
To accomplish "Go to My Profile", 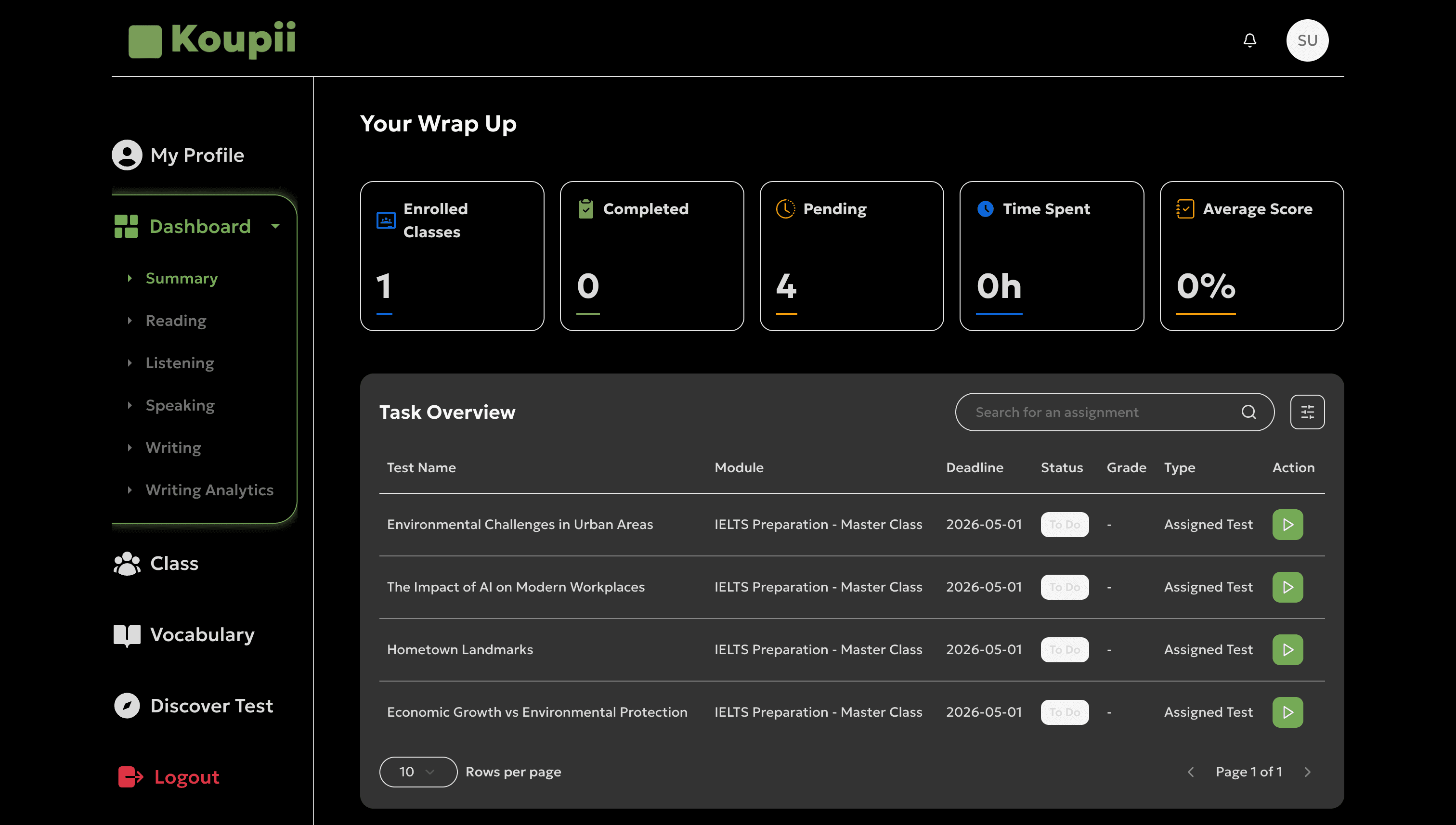I will 197,155.
